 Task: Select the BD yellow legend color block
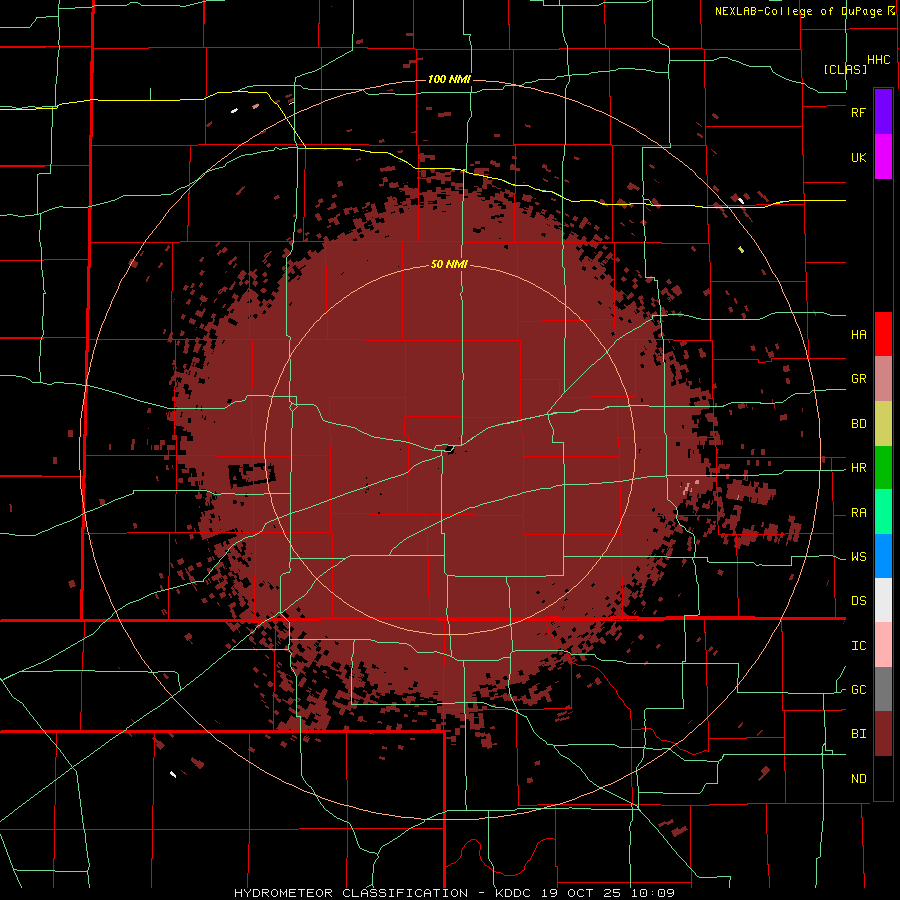coord(883,424)
